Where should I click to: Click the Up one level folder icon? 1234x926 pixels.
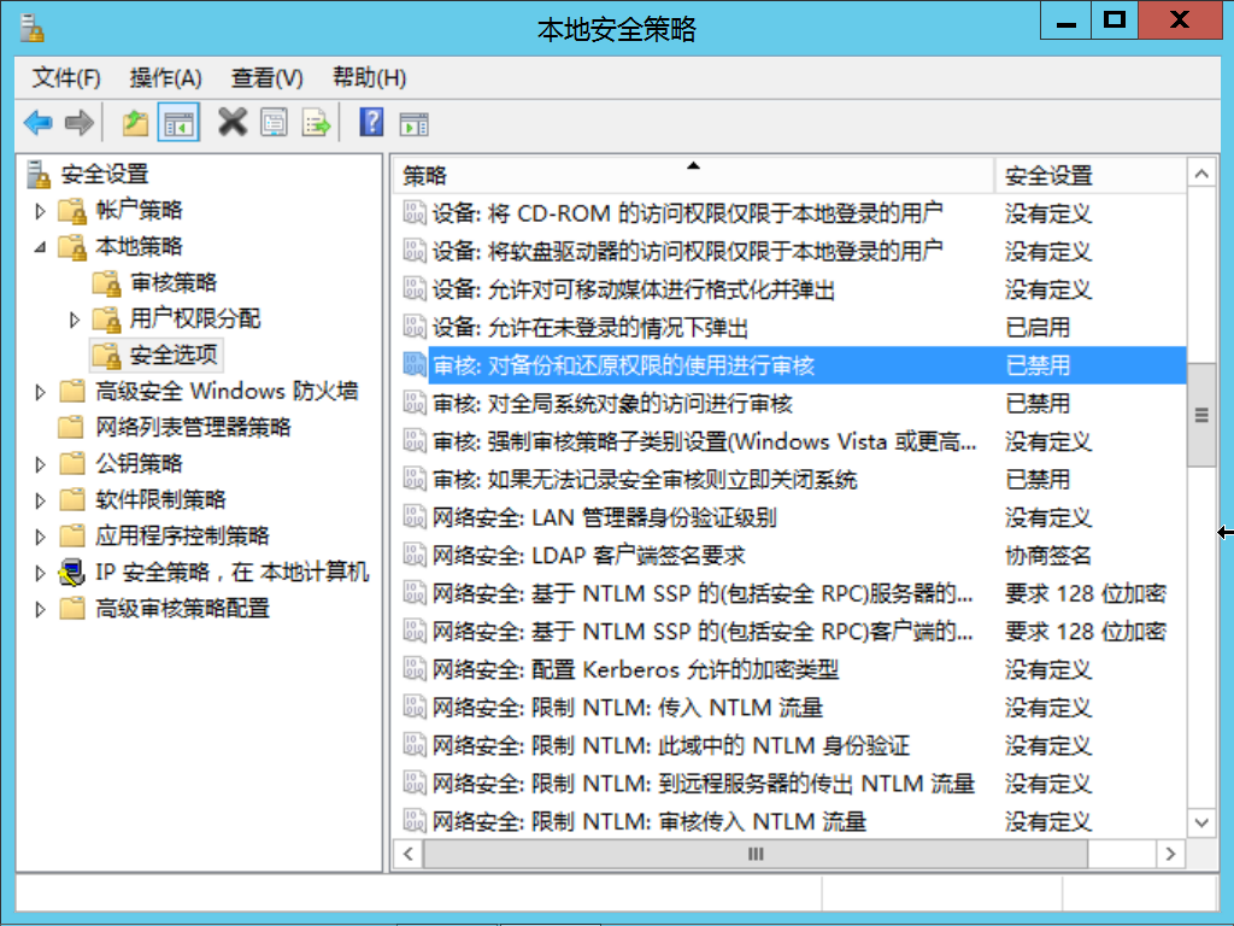134,122
